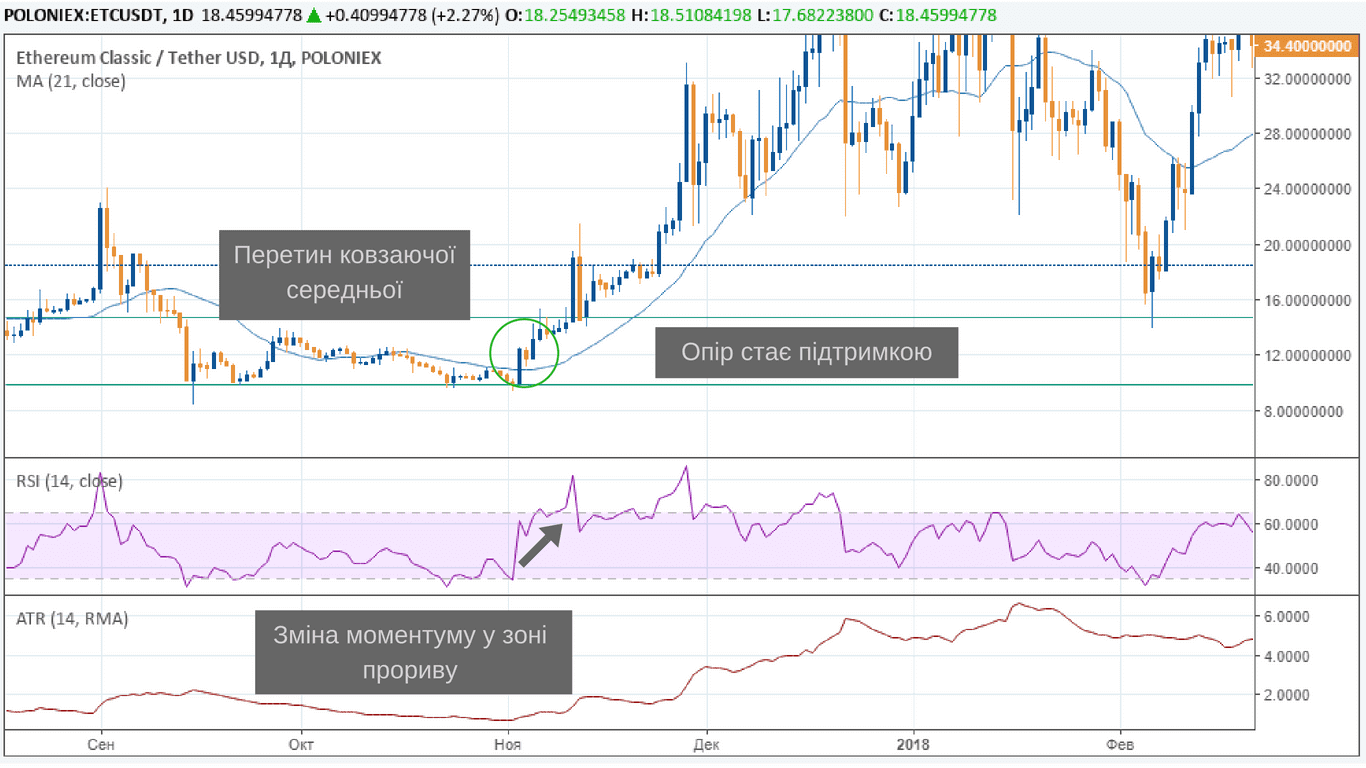Viewport: 1366px width, 768px height.
Task: Click the Фев month on time axis
Action: pos(1120,744)
